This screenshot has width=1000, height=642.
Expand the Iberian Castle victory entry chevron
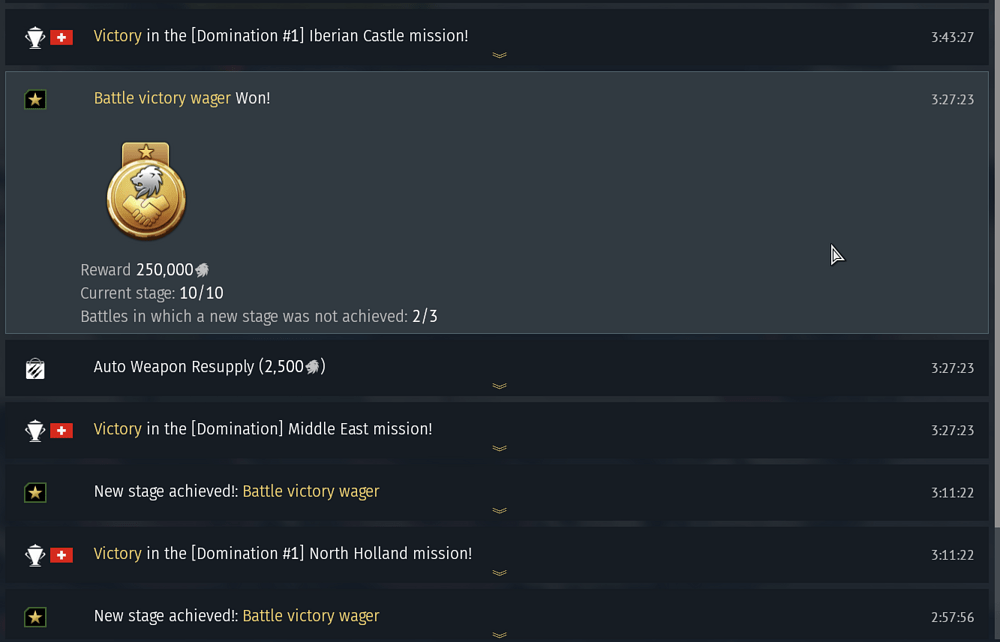[500, 56]
